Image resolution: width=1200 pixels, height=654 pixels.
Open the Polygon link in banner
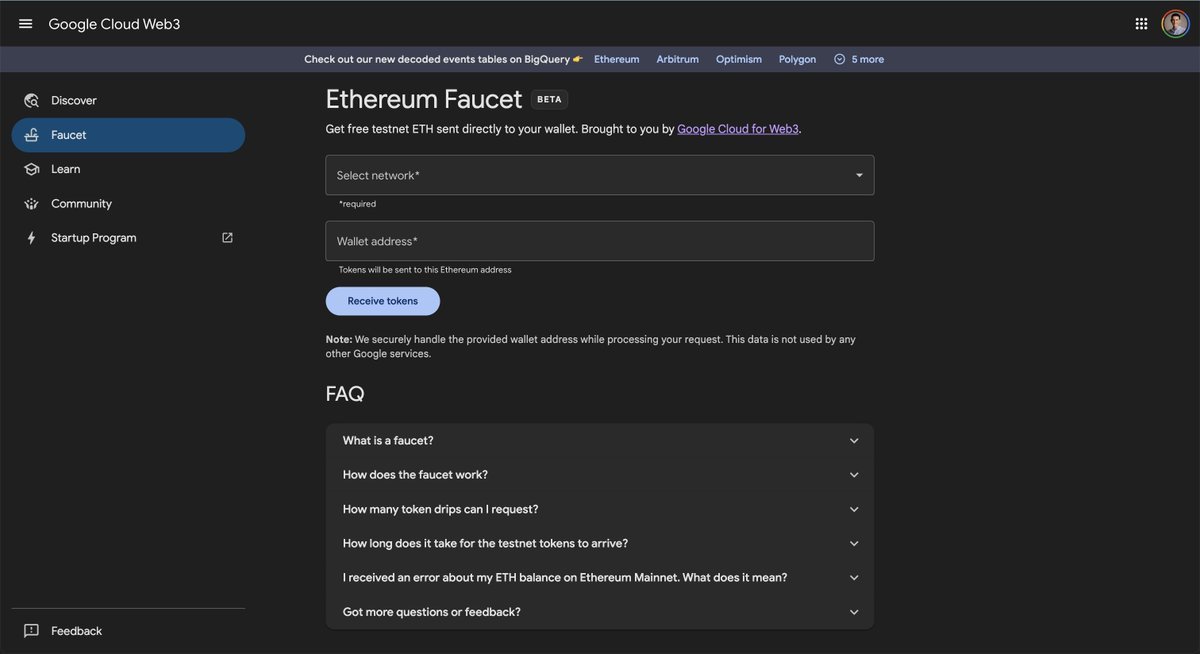coord(798,59)
